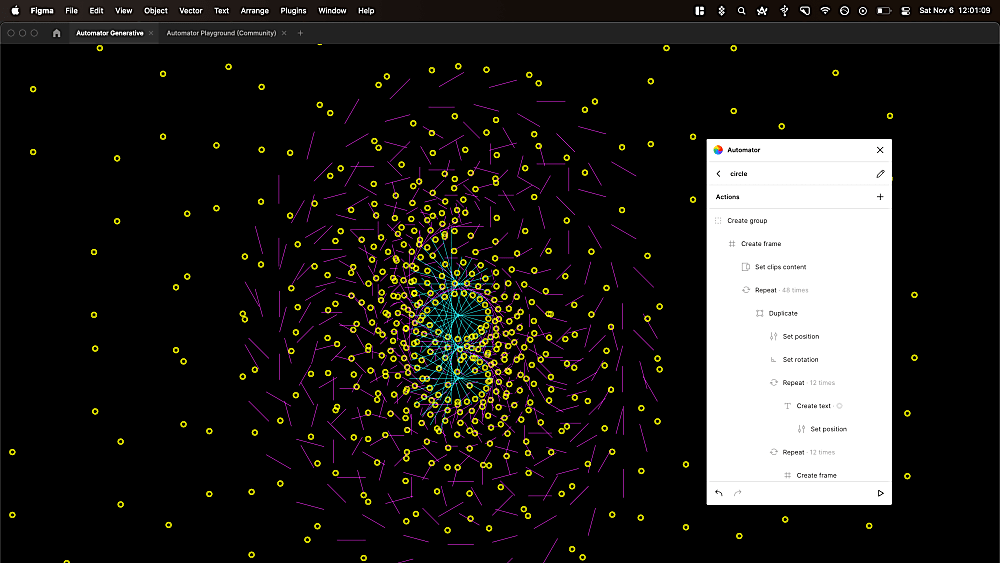
Task: Open the window layout menu bar icon
Action: point(700,11)
